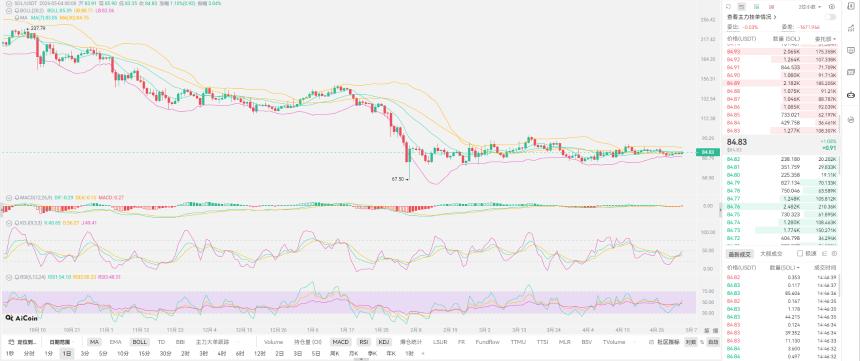860x361 pixels.
Task: Select the Fundflow indicator
Action: point(488,342)
